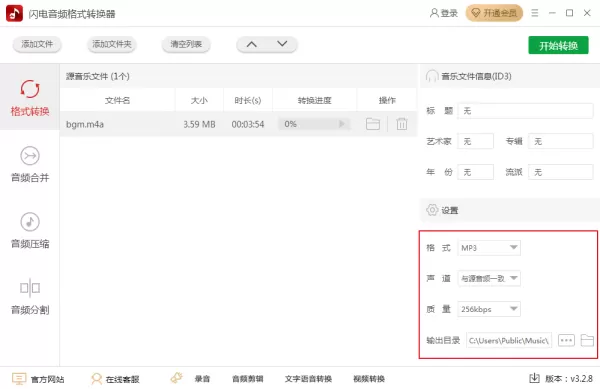600x389 pixels.
Task: Click the headphone icon by 音乐文件信息
Action: tap(432, 76)
